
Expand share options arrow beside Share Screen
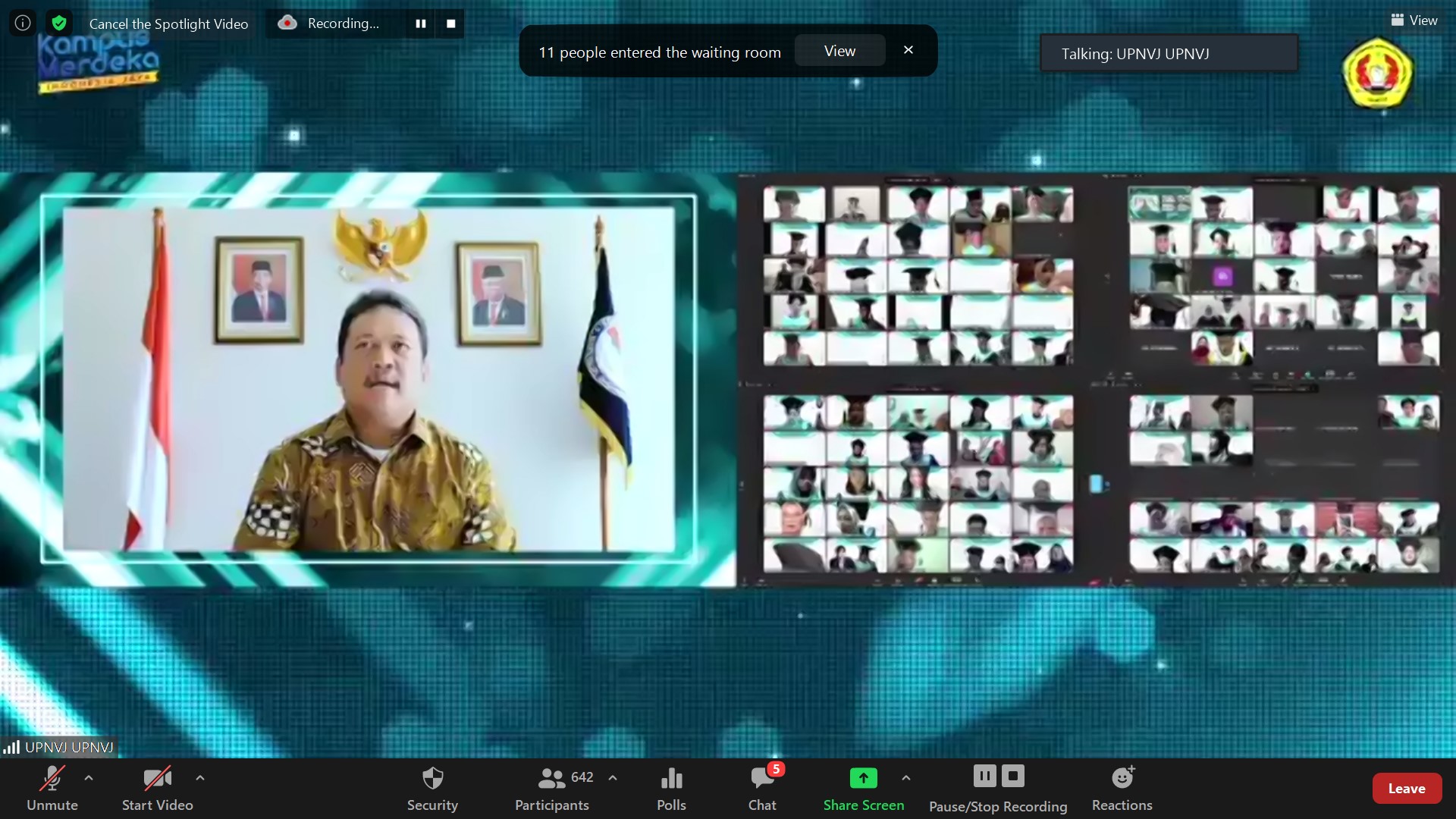[906, 778]
